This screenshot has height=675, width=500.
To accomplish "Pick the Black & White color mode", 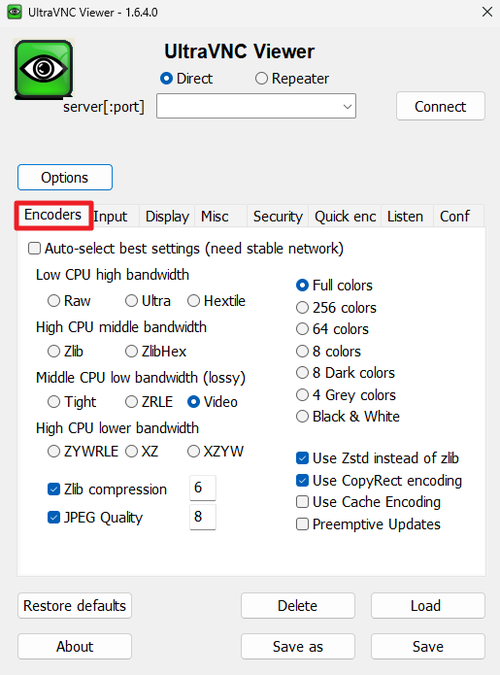I will pos(302,416).
